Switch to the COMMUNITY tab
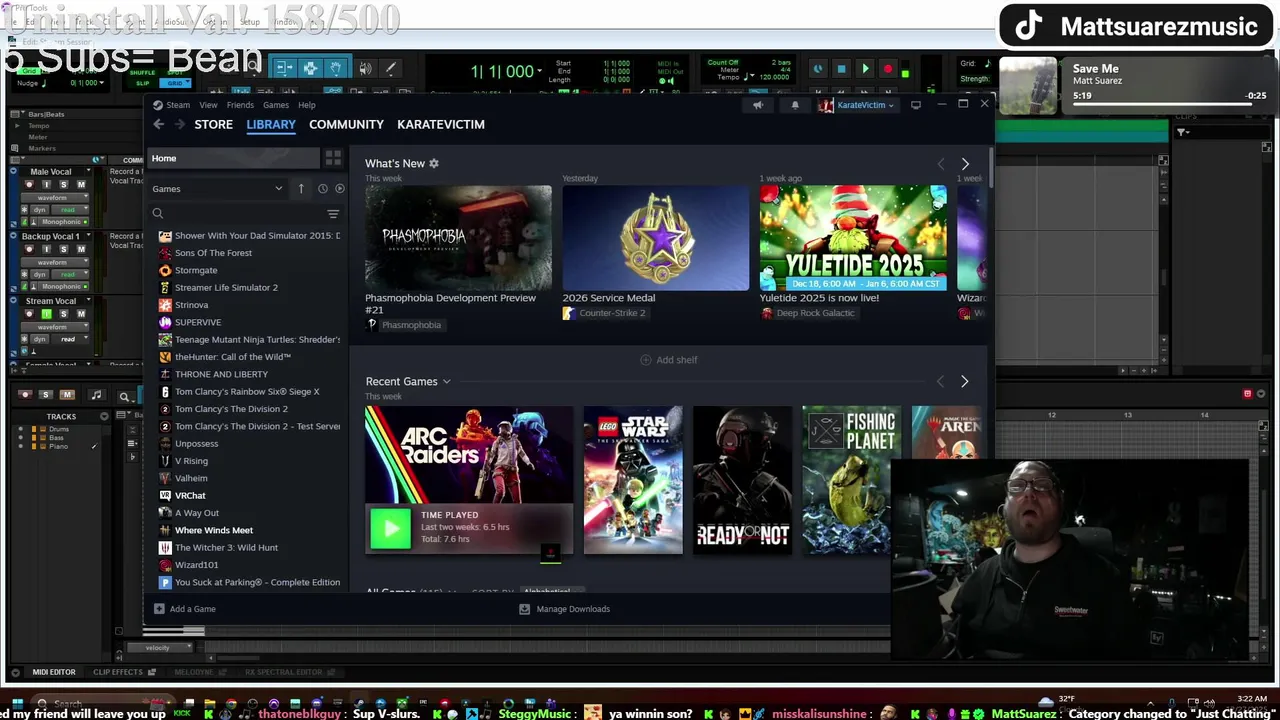This screenshot has height=720, width=1280. pos(346,124)
